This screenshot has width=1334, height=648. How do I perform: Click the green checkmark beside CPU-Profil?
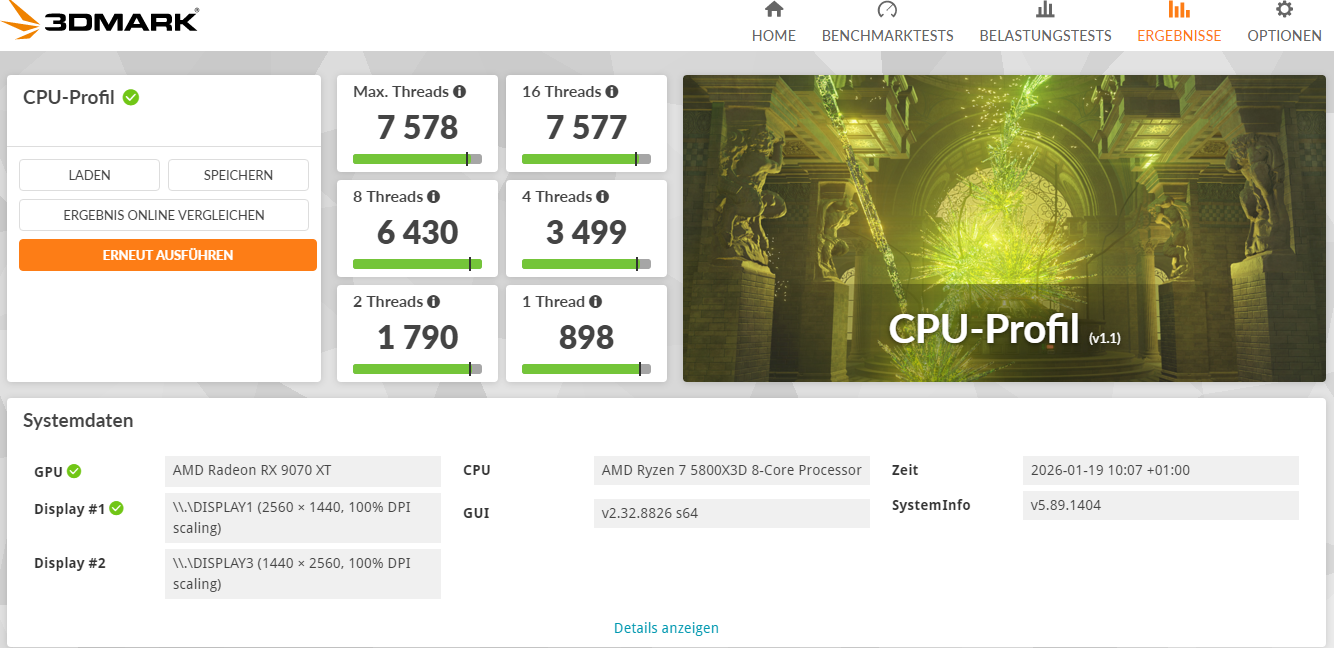131,97
